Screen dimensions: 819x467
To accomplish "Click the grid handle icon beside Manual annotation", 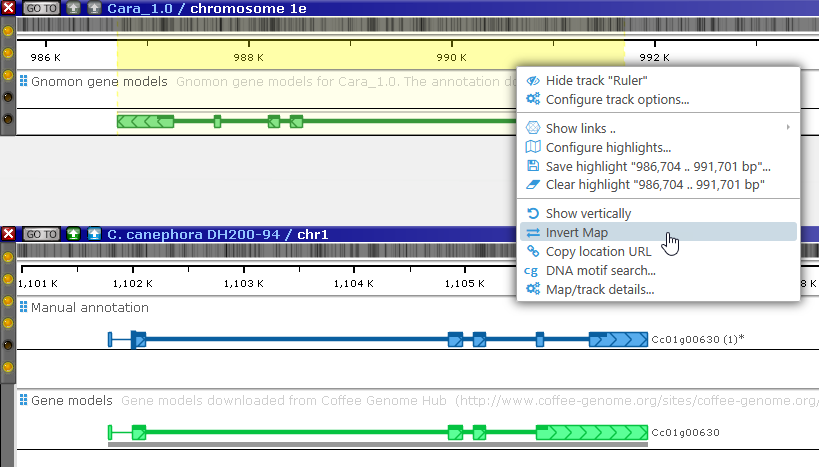I will (24, 307).
